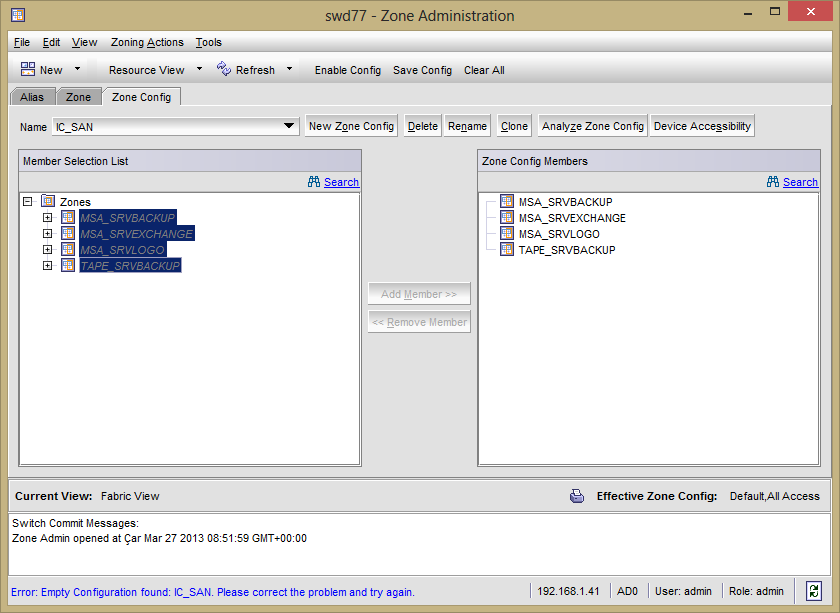Click the printer icon beside Effective Zone Config
840x613 pixels.
click(577, 496)
